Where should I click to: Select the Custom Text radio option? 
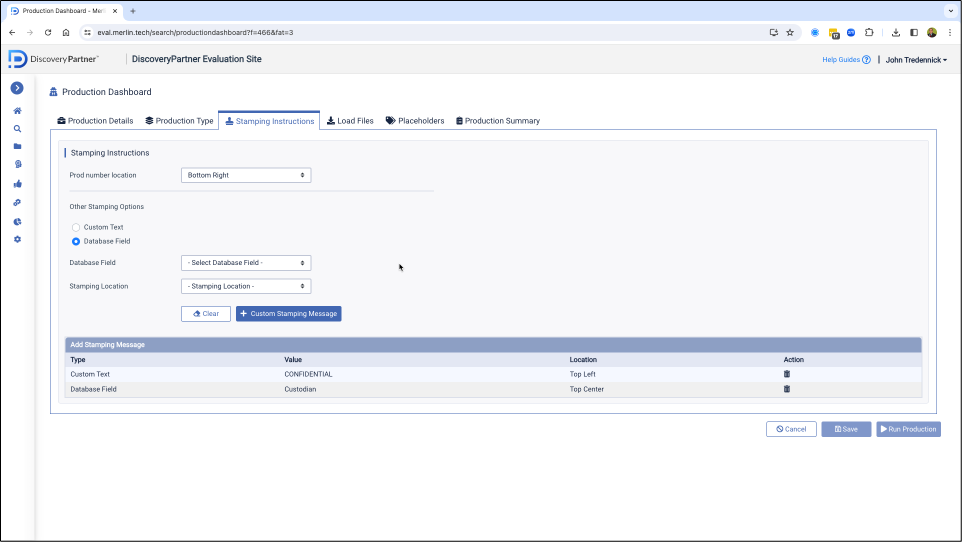(76, 227)
